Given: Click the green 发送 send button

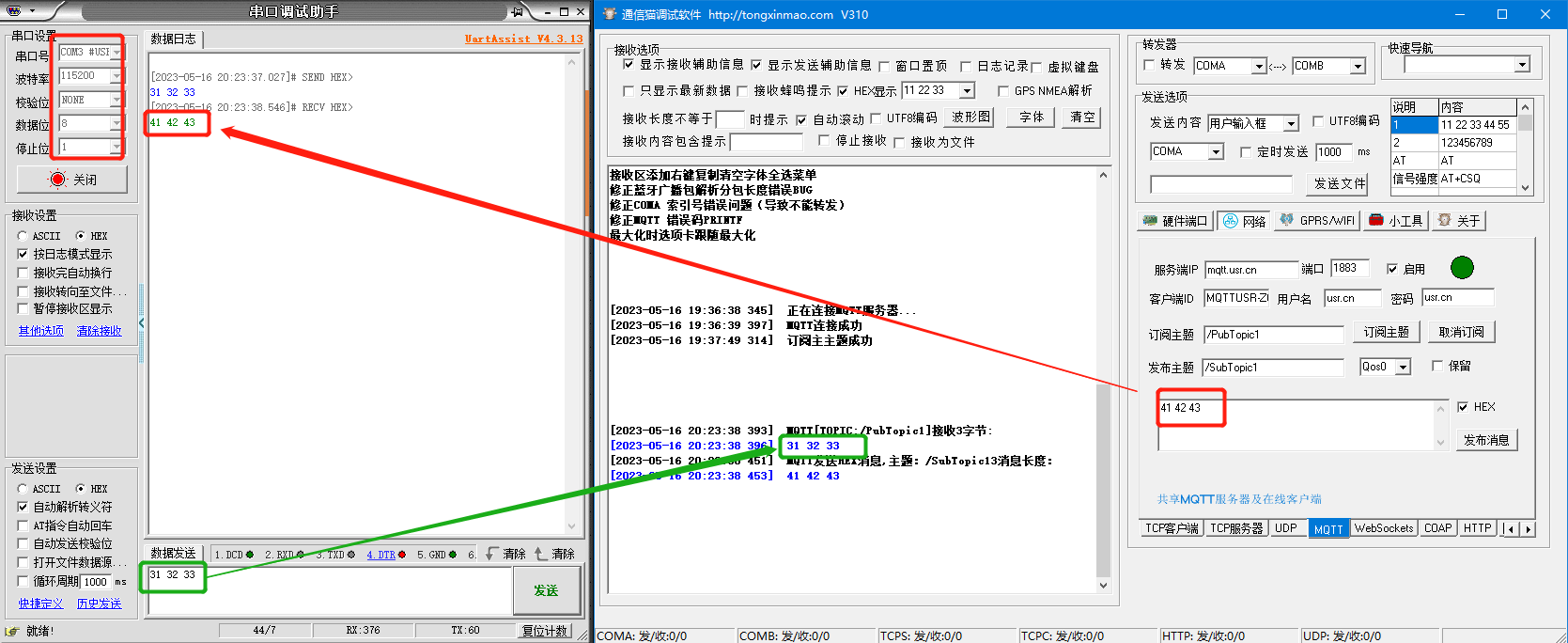Looking at the screenshot, I should (x=545, y=590).
